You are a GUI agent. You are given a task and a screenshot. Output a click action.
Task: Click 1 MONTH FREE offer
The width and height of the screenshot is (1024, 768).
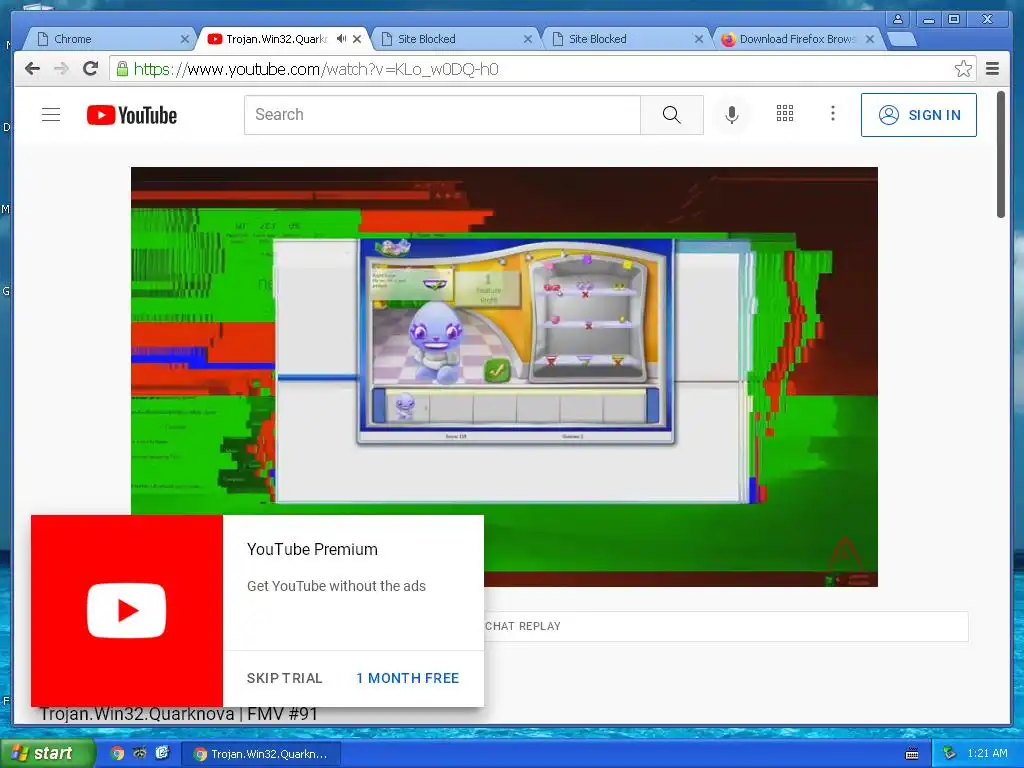coord(408,678)
